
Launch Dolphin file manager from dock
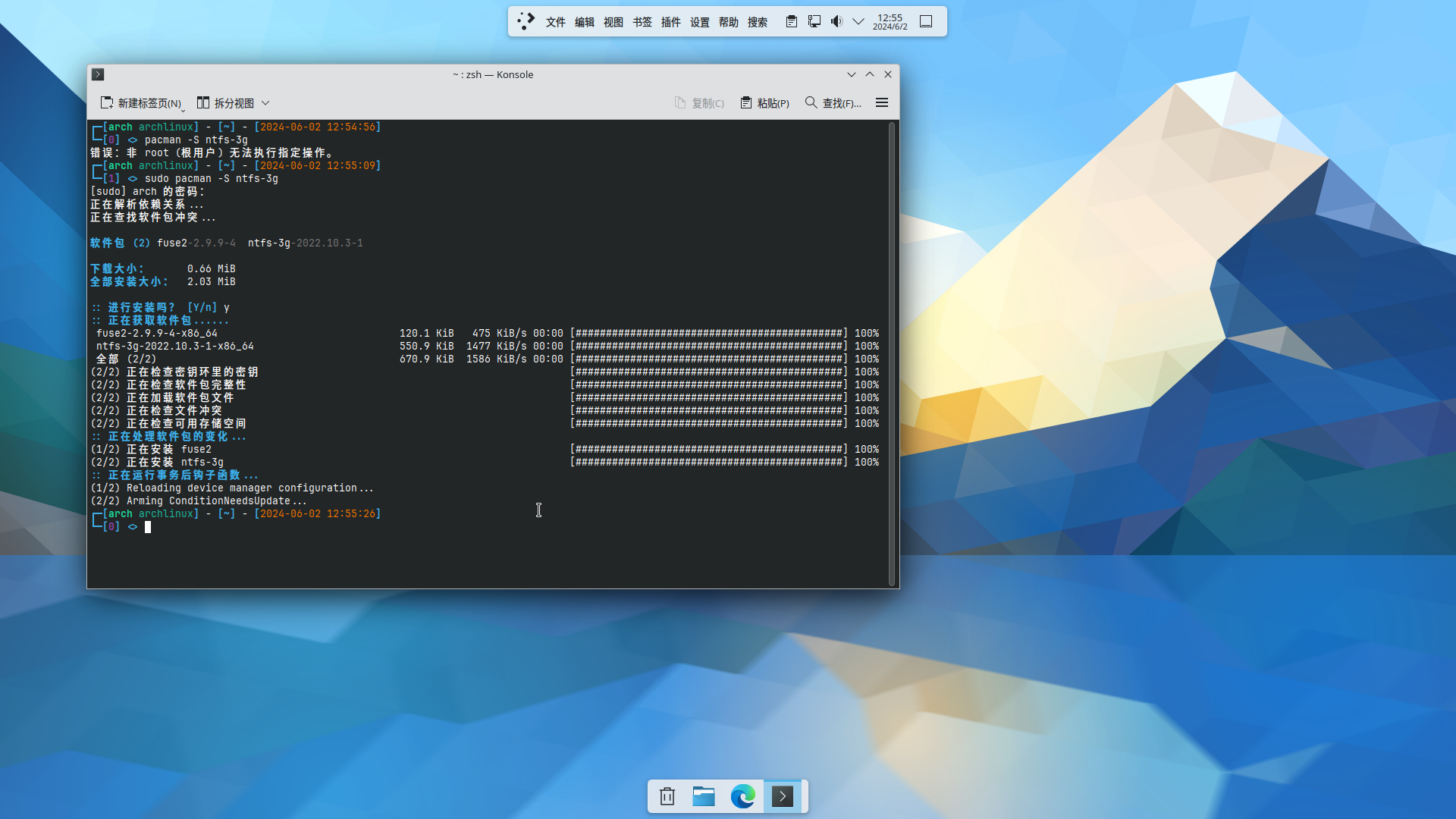pyautogui.click(x=704, y=796)
